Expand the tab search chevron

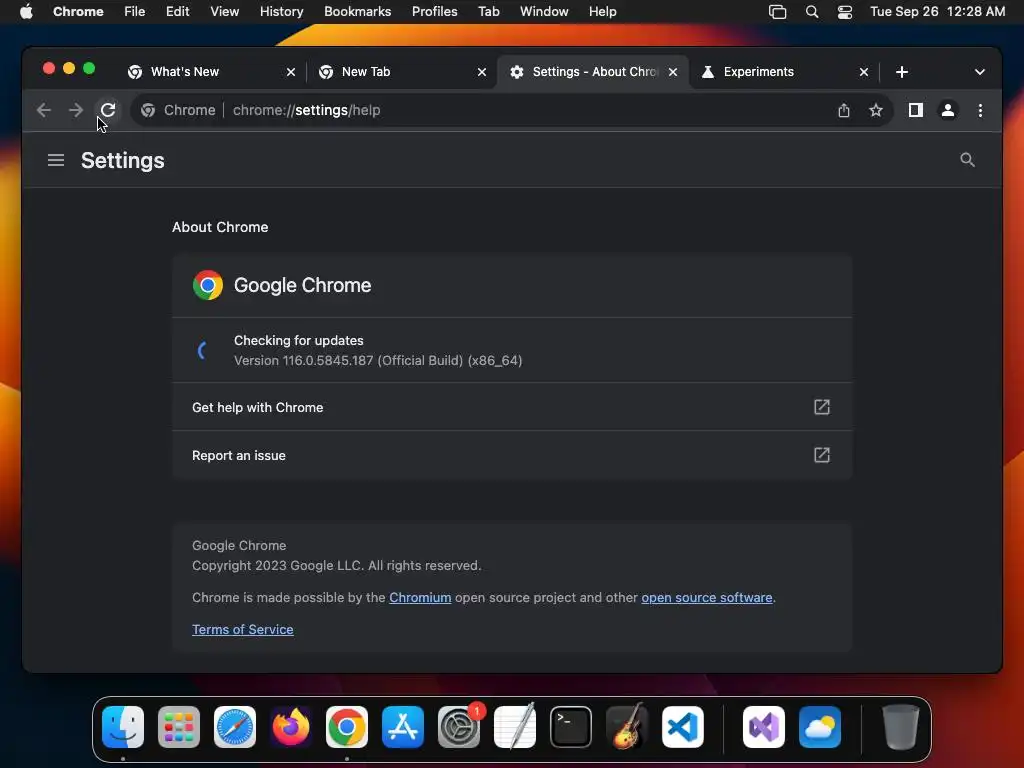980,72
